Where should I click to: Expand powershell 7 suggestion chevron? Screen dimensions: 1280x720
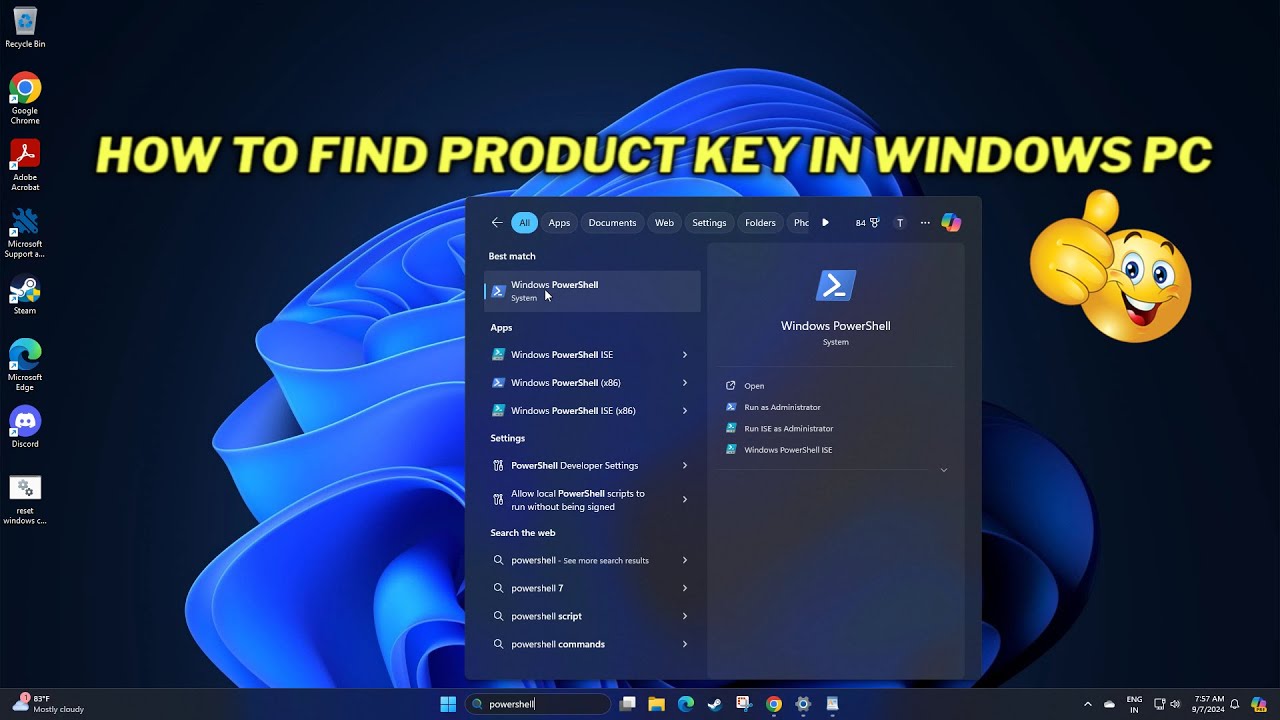685,589
